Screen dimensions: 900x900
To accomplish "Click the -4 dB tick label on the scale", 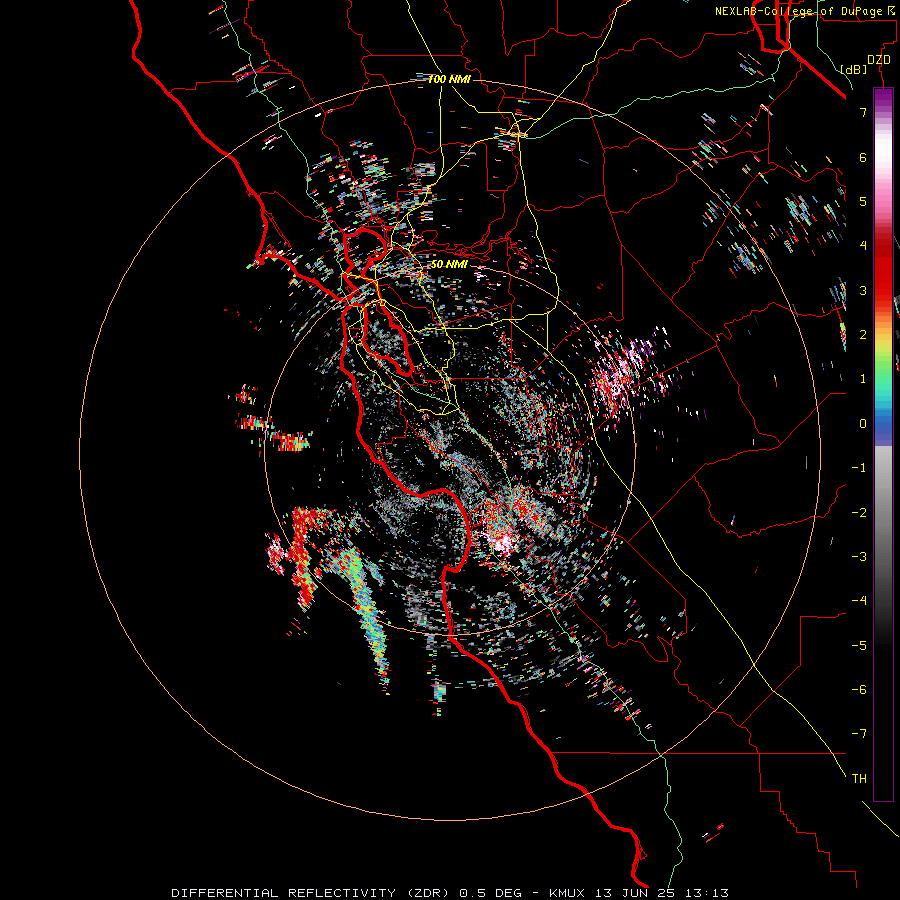I will click(x=859, y=600).
